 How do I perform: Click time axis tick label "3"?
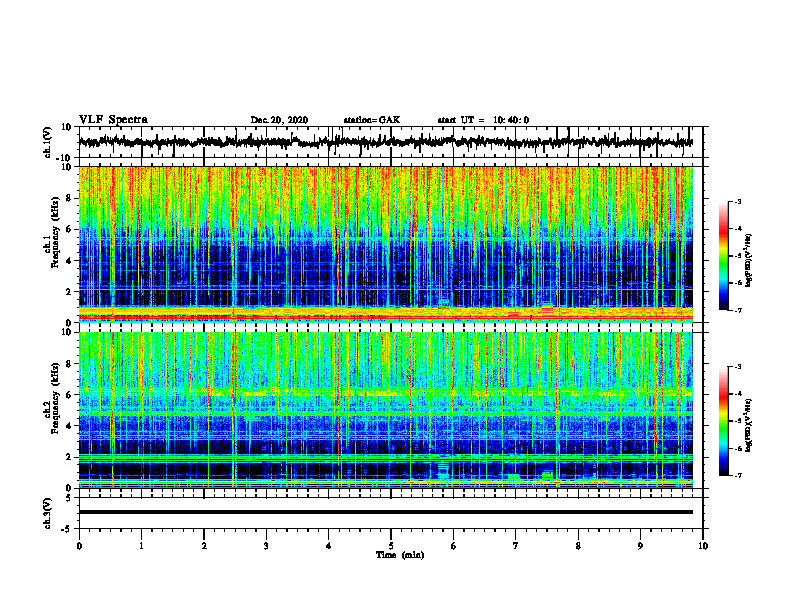tap(266, 546)
